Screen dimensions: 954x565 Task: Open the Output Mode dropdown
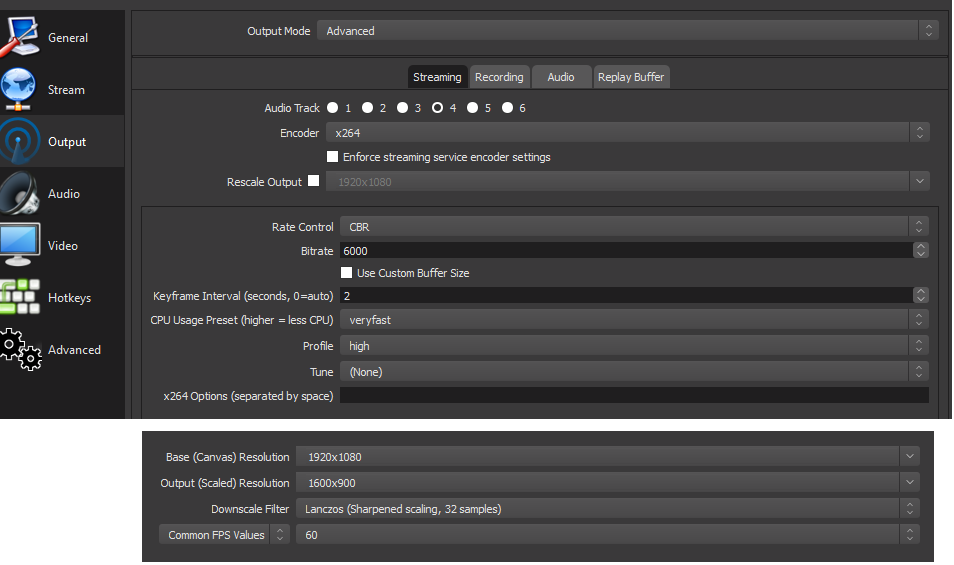point(627,30)
